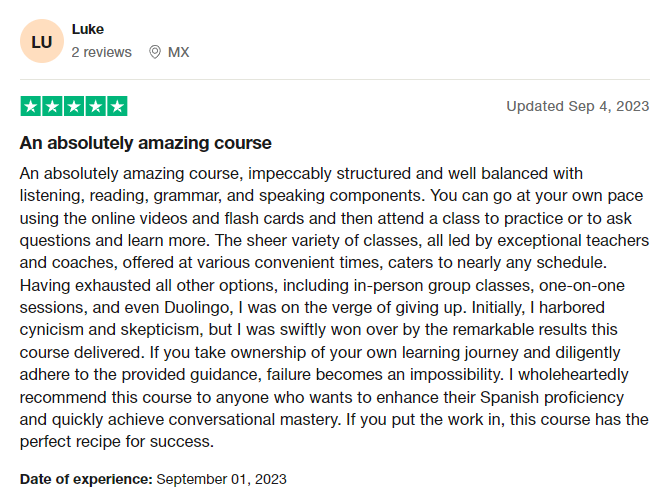
Task: Click the second green rating star
Action: point(52,106)
